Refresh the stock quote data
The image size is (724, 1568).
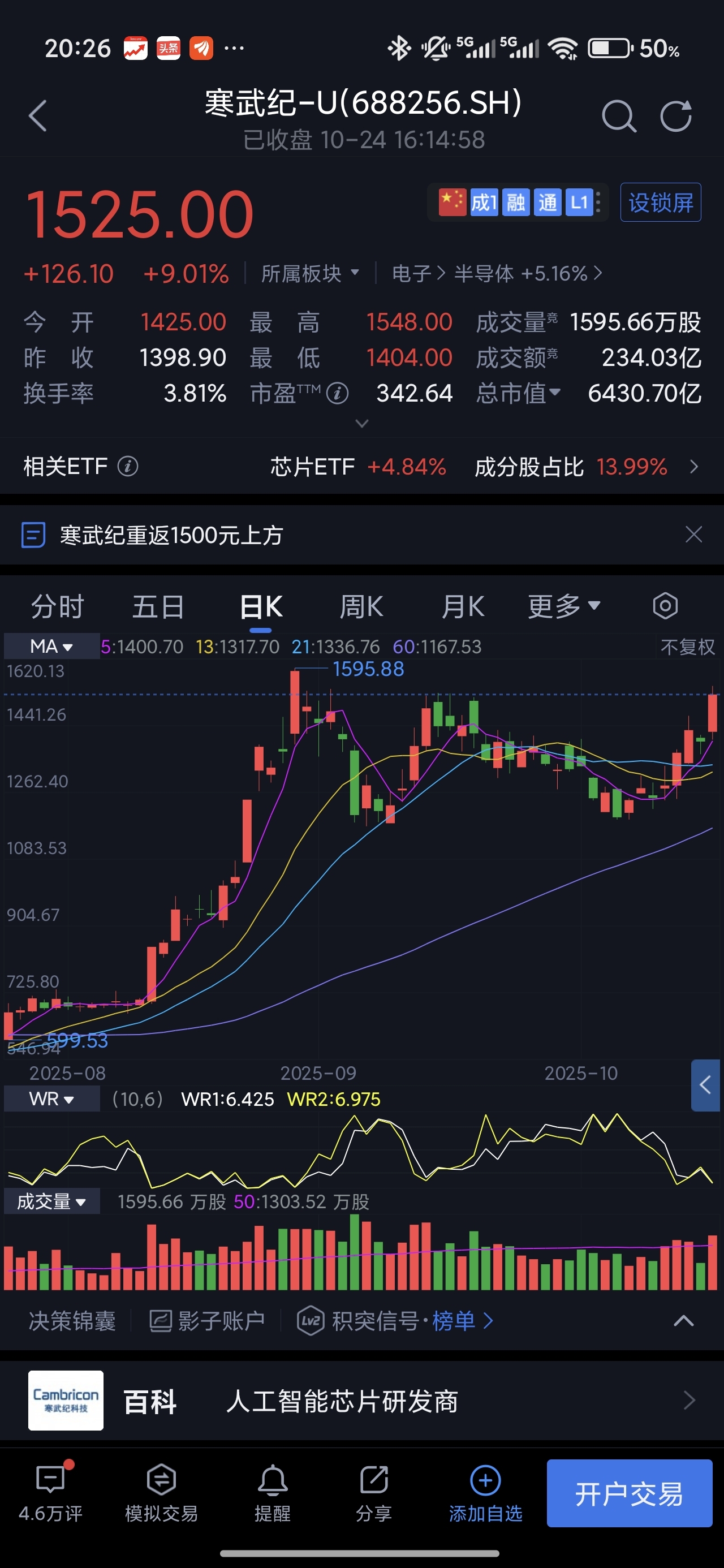pyautogui.click(x=676, y=115)
